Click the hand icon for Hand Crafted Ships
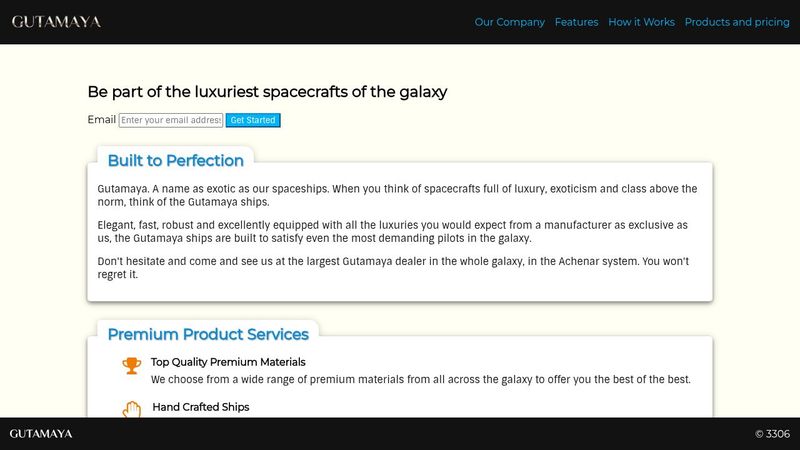This screenshot has width=800, height=450. tap(132, 409)
